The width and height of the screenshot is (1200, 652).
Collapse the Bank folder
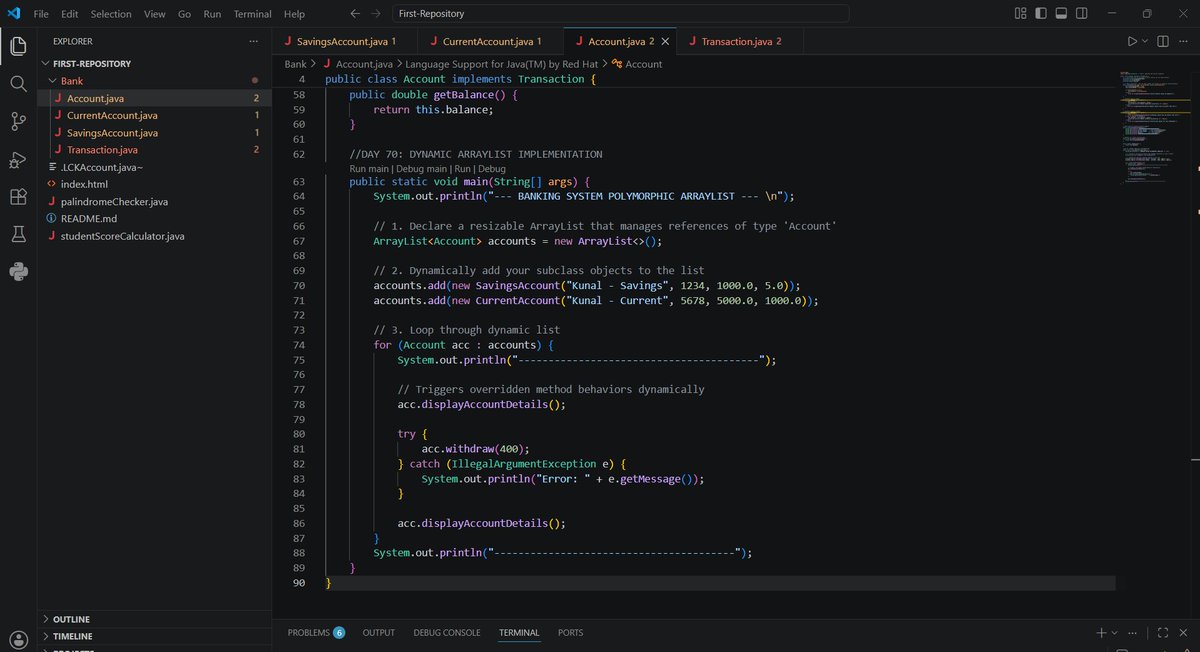click(73, 81)
